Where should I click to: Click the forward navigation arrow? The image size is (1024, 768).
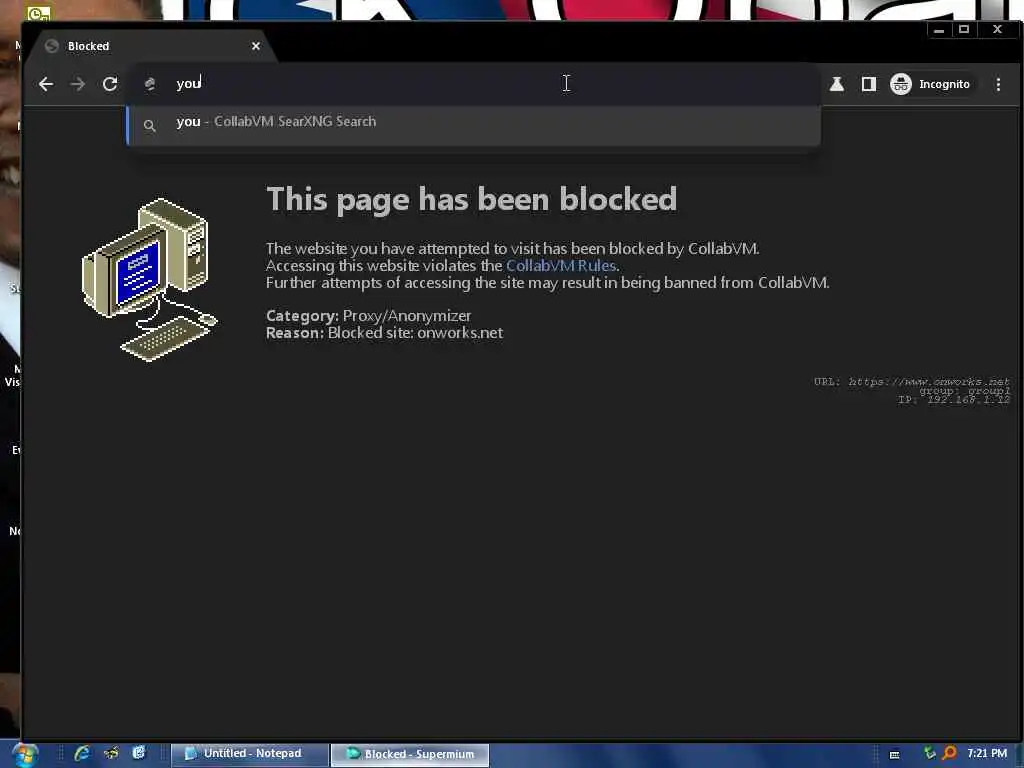[78, 84]
